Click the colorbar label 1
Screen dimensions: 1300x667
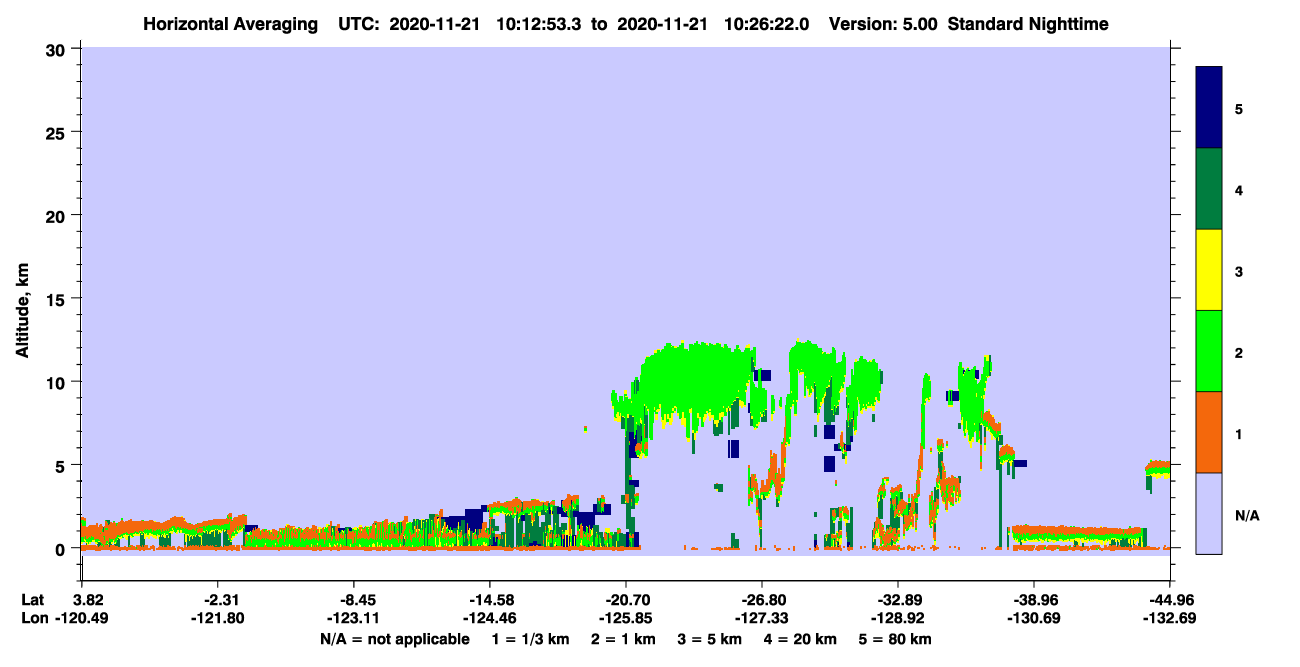pos(1239,433)
